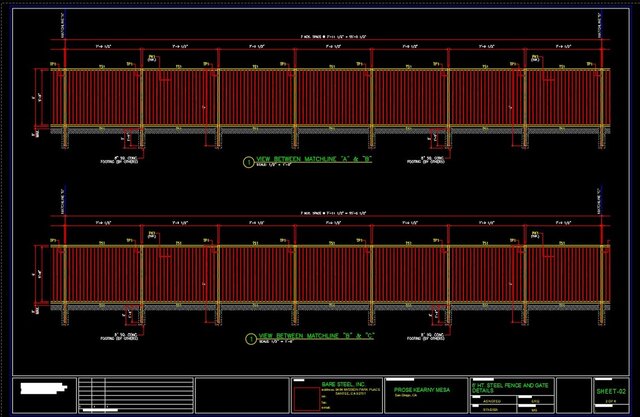Select the circled view number beside the A & B title

(x=248, y=161)
